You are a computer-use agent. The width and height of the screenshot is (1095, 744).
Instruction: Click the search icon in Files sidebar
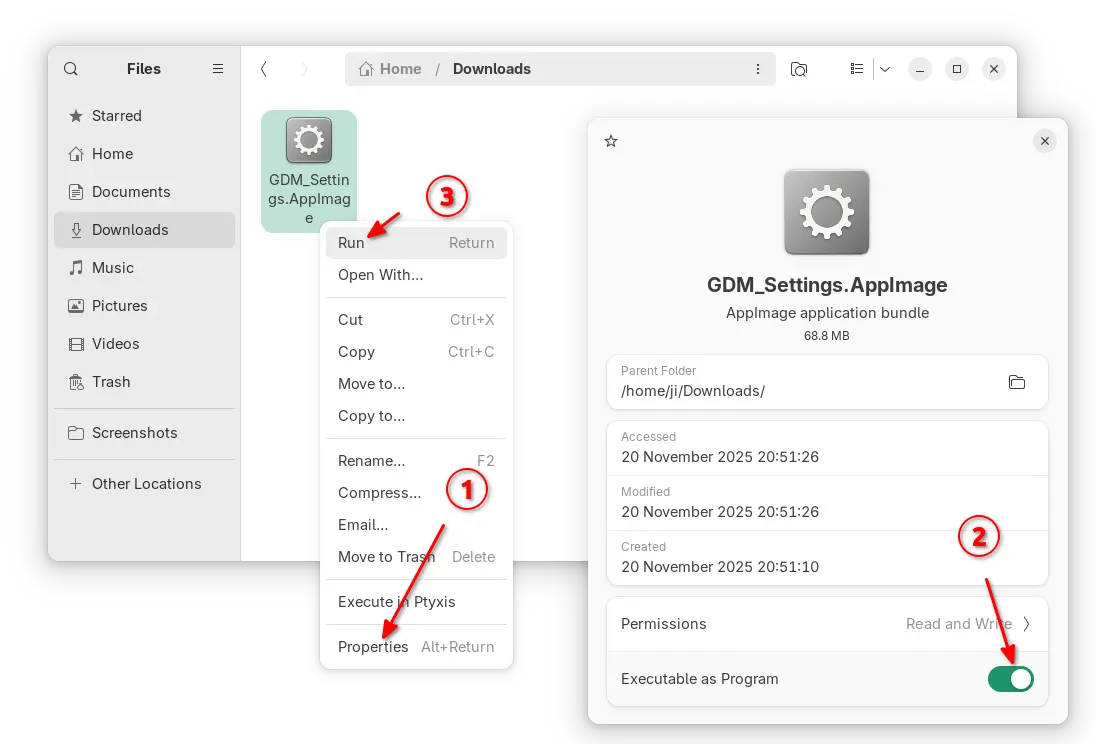tap(71, 69)
